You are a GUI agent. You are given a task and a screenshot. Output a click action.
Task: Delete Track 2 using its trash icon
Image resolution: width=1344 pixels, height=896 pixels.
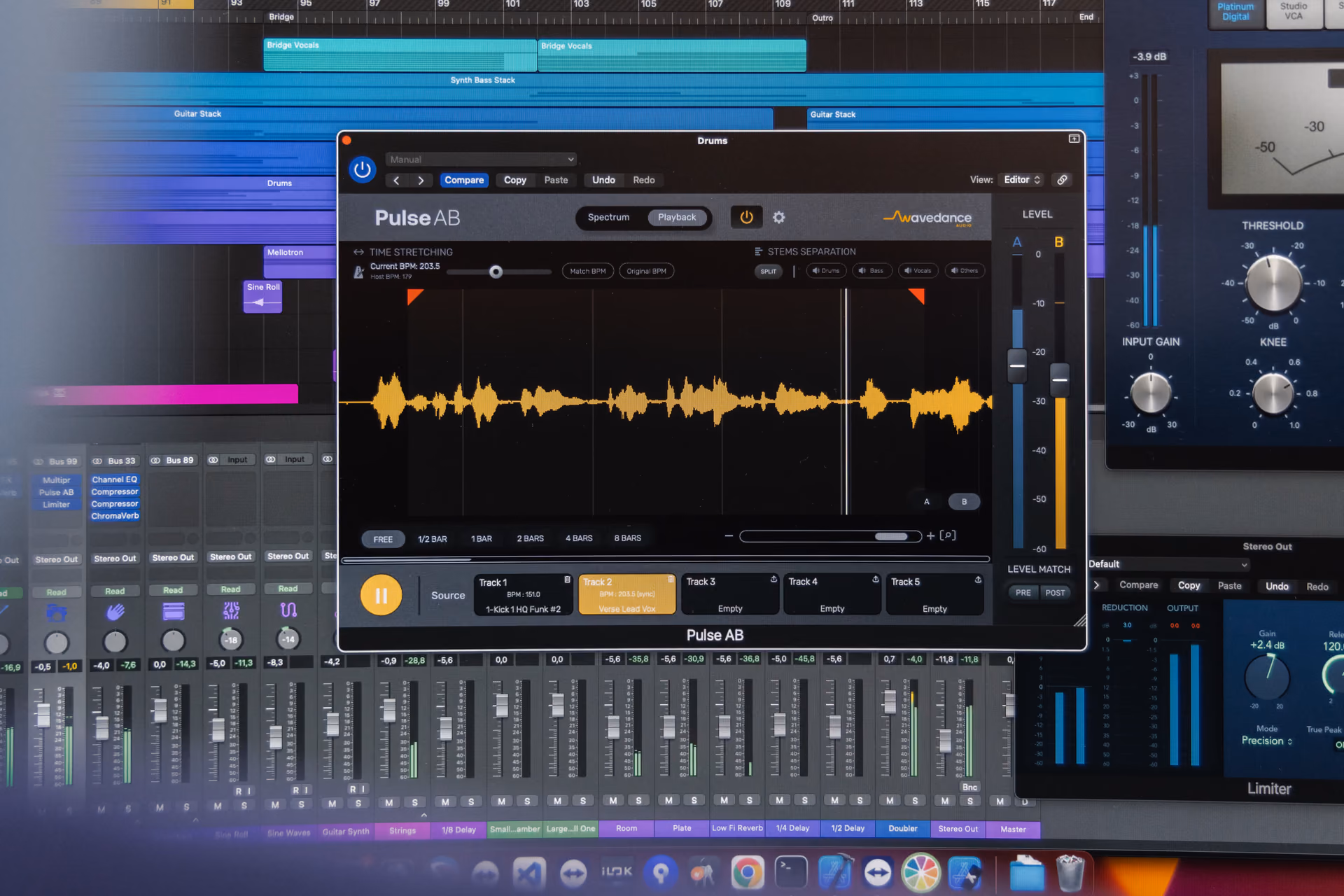(671, 580)
